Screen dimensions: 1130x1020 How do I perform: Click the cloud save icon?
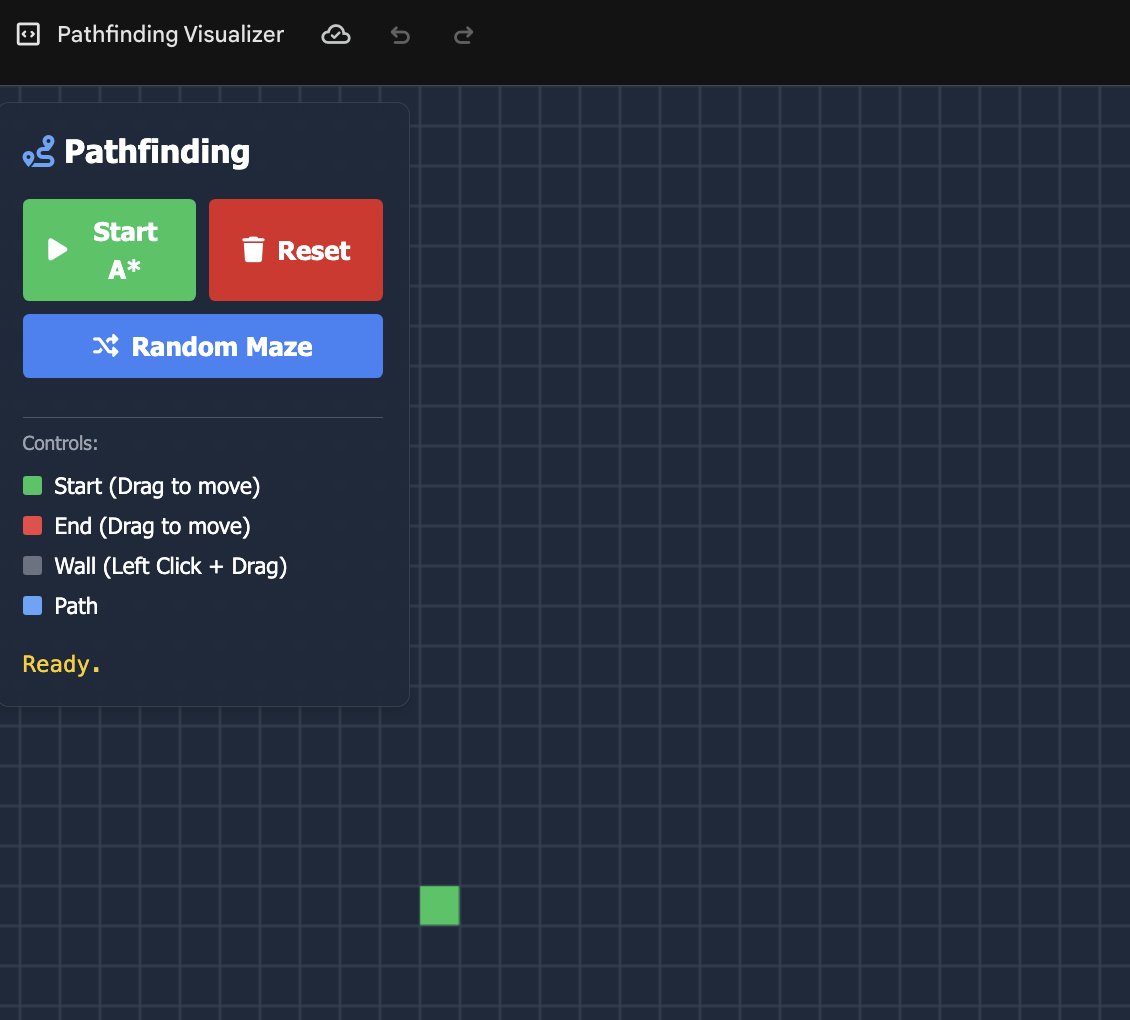[336, 34]
